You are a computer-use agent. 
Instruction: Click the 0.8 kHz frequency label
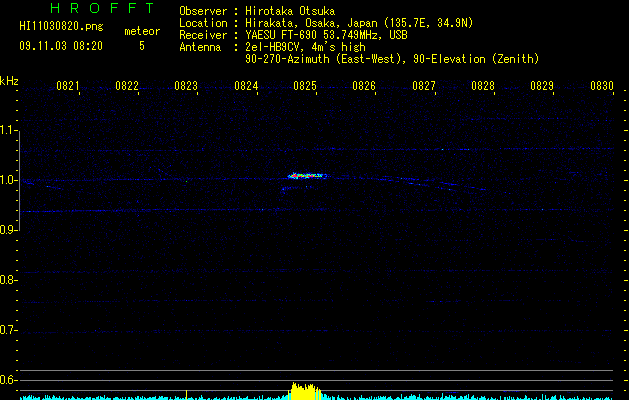coord(8,280)
